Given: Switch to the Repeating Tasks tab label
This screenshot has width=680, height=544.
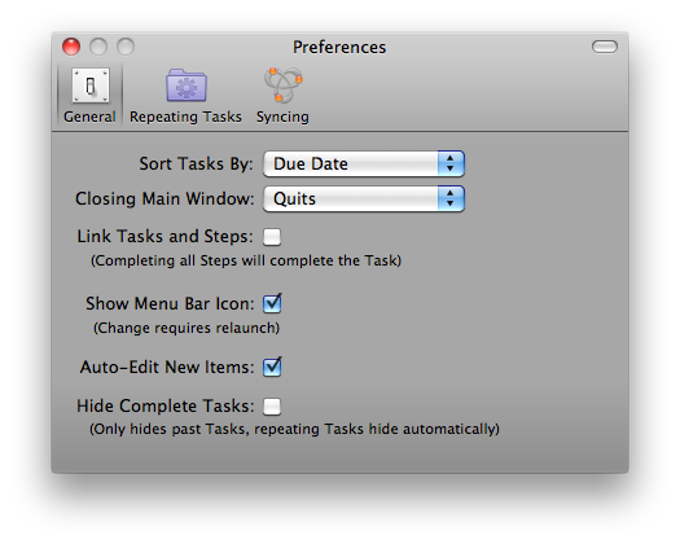Looking at the screenshot, I should tap(186, 117).
